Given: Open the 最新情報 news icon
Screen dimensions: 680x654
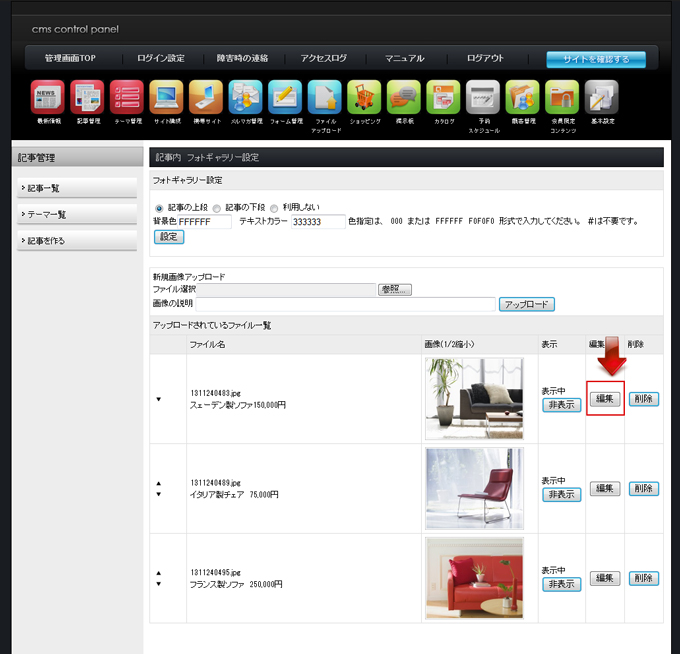Looking at the screenshot, I should click(47, 98).
